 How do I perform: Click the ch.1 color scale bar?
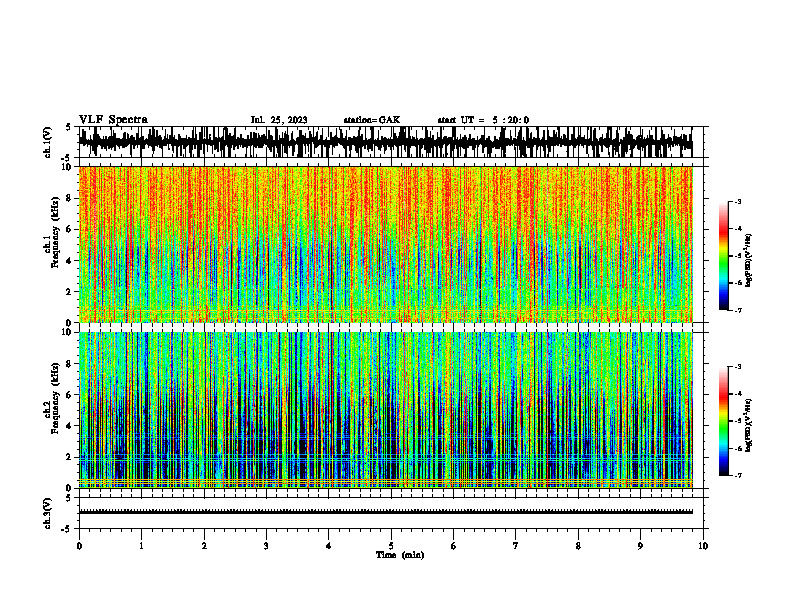coord(724,256)
